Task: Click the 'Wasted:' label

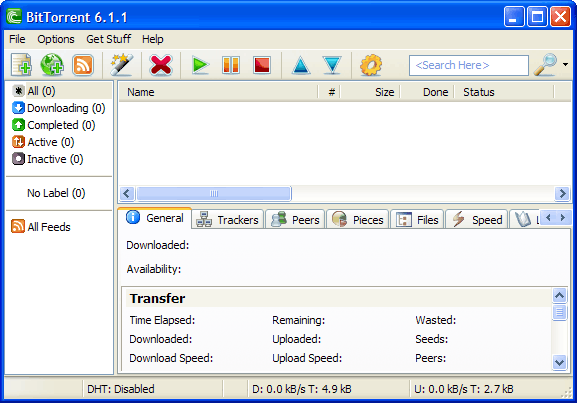Action: 436,320
